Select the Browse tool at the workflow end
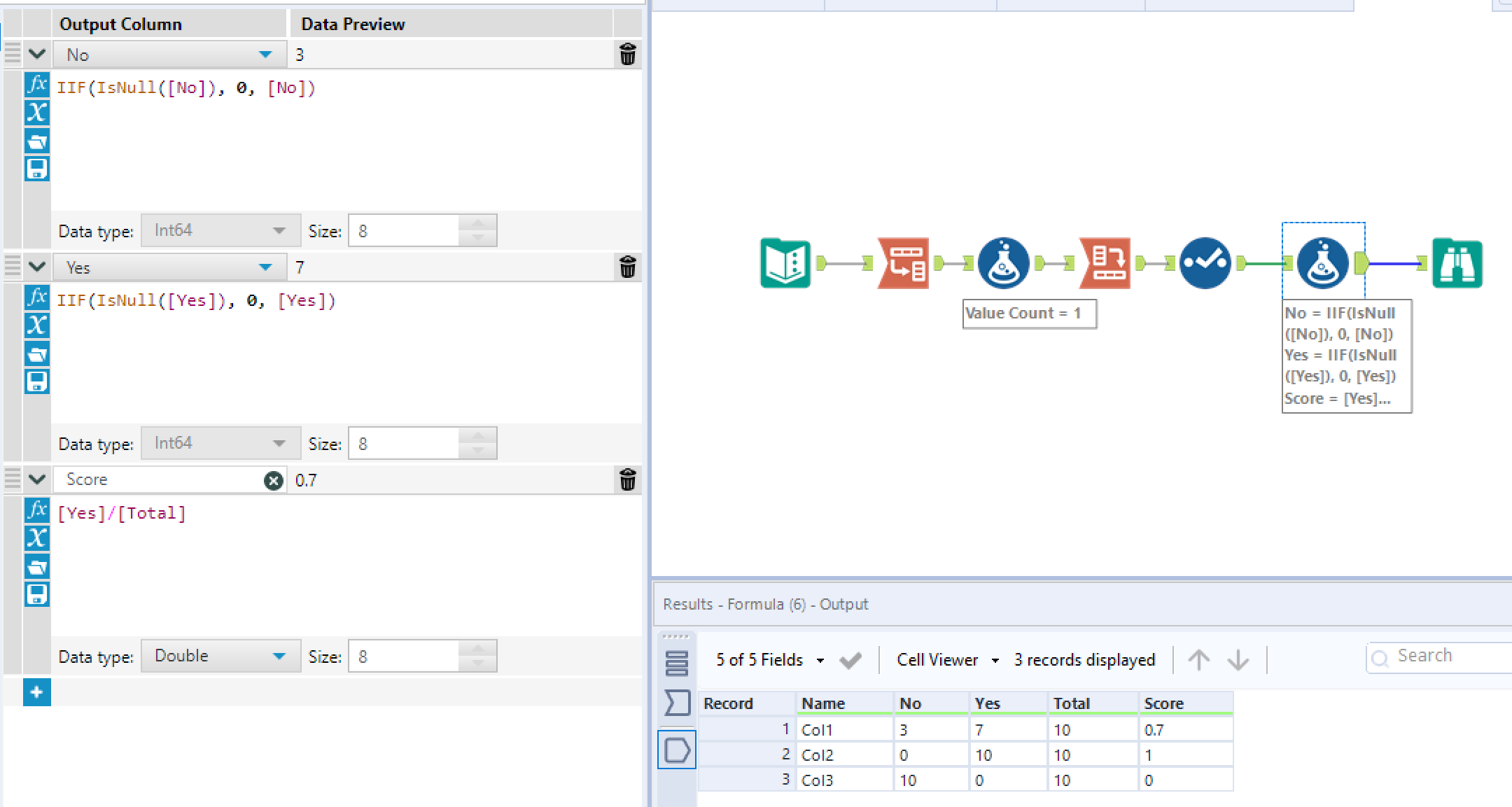Screen dimensions: 1512x807 [x=1457, y=264]
